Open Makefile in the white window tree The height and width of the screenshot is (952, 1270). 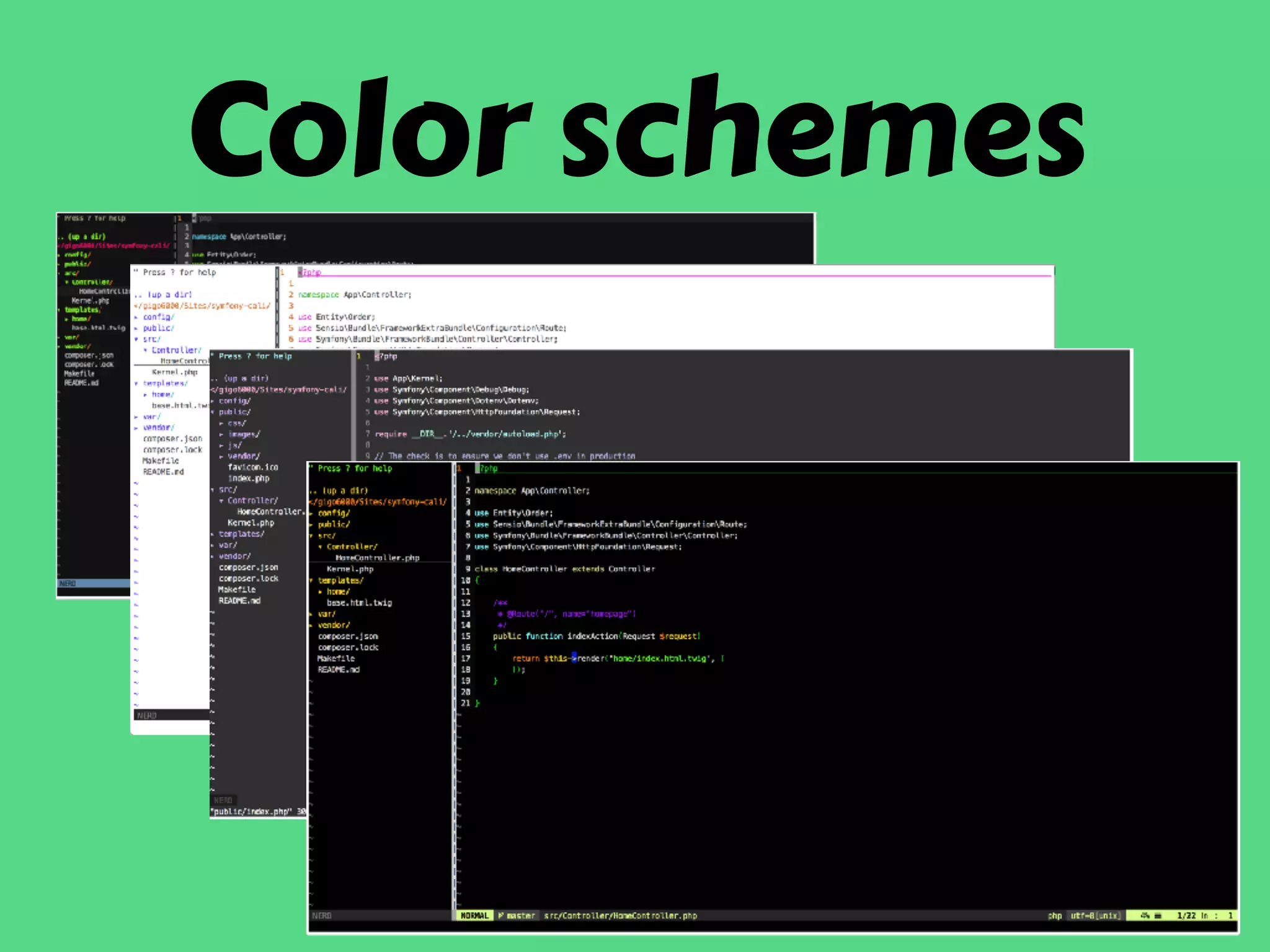(x=161, y=461)
